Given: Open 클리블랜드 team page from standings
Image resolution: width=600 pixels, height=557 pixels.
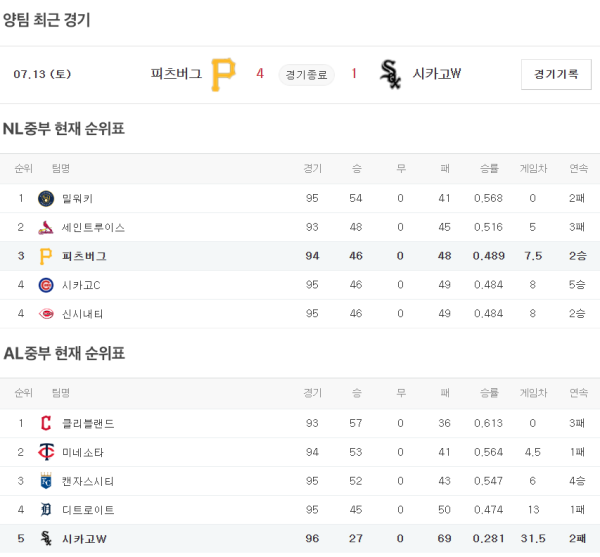Looking at the screenshot, I should tap(88, 423).
